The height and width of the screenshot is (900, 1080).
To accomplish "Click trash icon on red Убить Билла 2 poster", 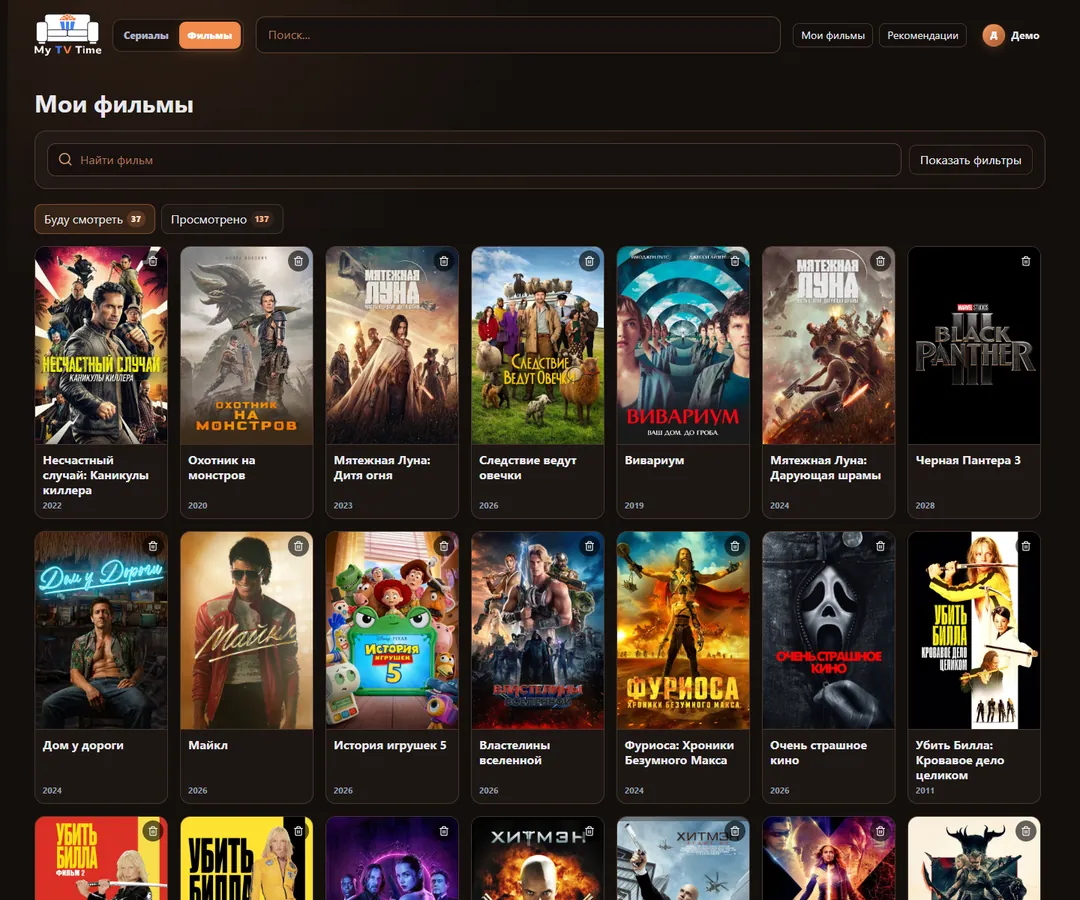I will pyautogui.click(x=153, y=831).
